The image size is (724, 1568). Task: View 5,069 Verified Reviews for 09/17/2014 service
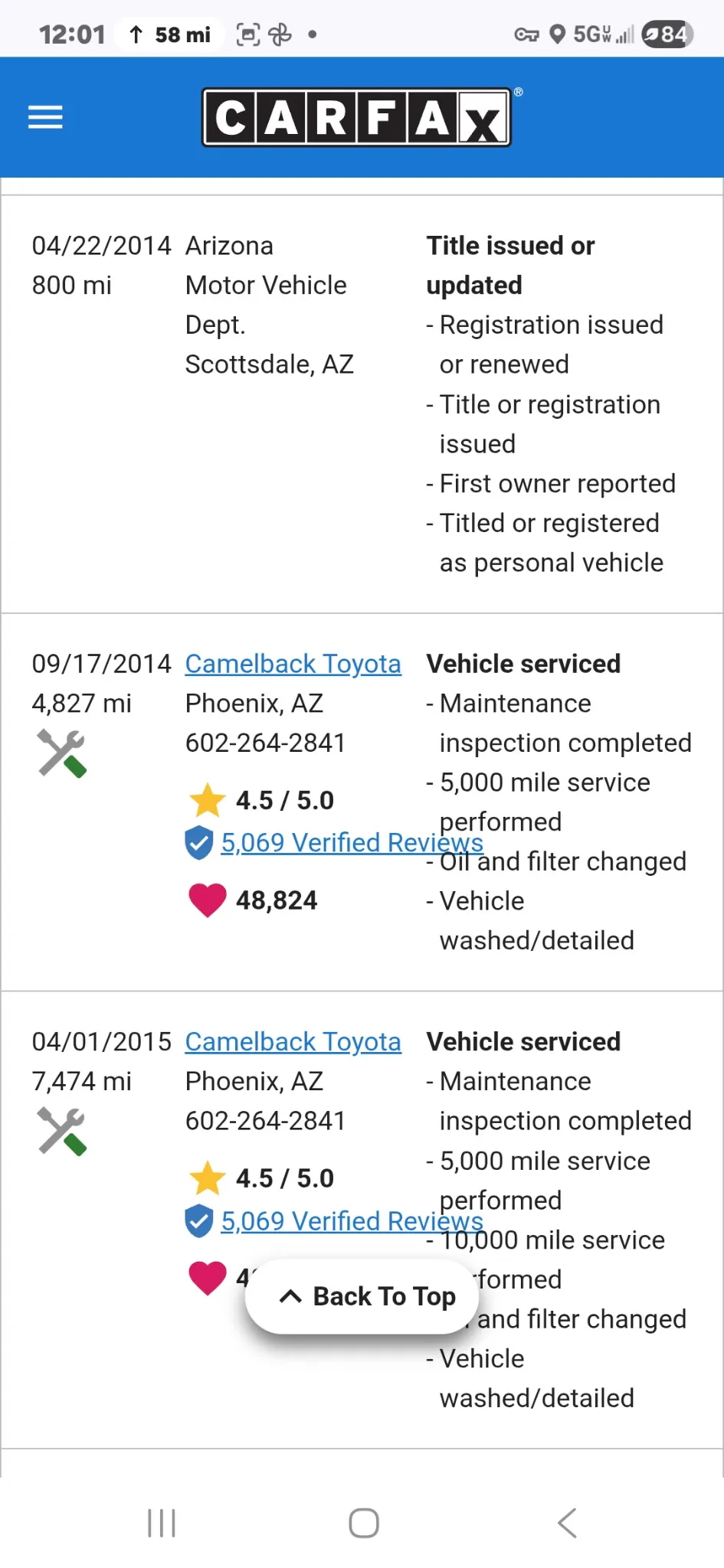[352, 843]
